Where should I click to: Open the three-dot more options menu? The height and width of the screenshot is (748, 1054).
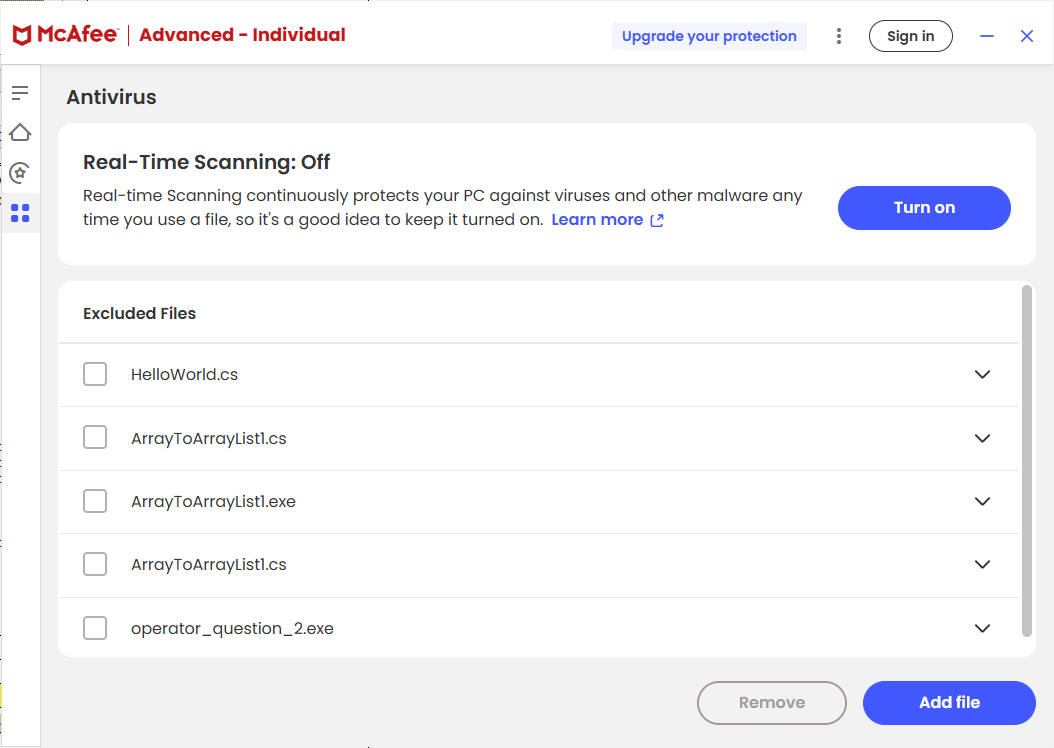pos(838,36)
